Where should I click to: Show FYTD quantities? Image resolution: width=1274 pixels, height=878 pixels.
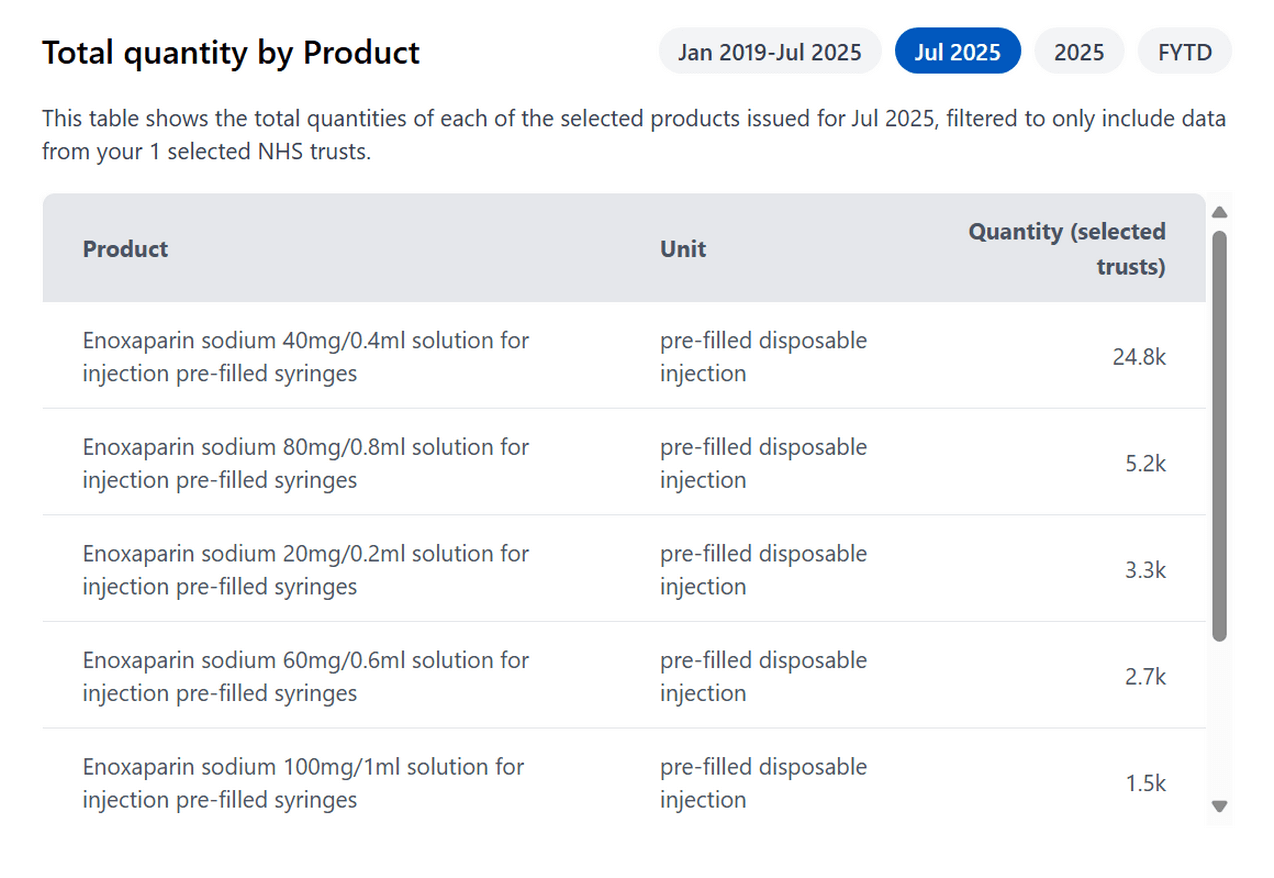pyautogui.click(x=1185, y=52)
